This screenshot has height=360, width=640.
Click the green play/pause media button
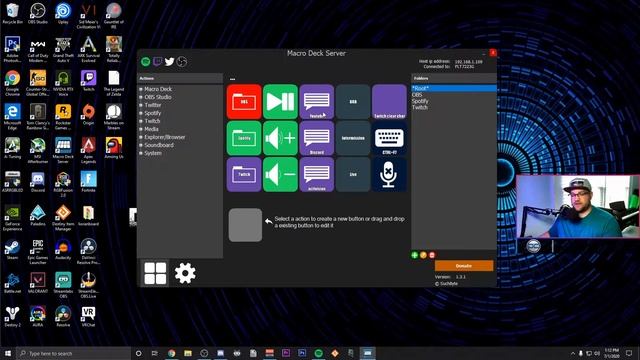(280, 102)
